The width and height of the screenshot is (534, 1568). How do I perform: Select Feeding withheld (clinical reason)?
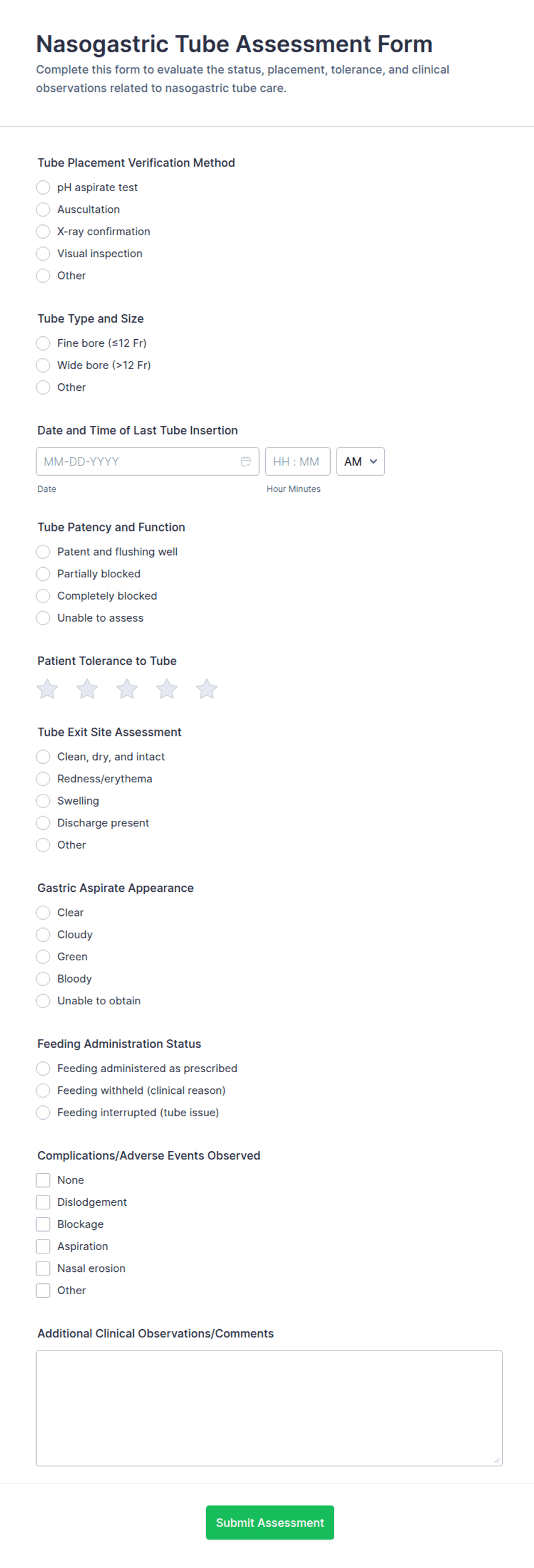(x=42, y=1090)
